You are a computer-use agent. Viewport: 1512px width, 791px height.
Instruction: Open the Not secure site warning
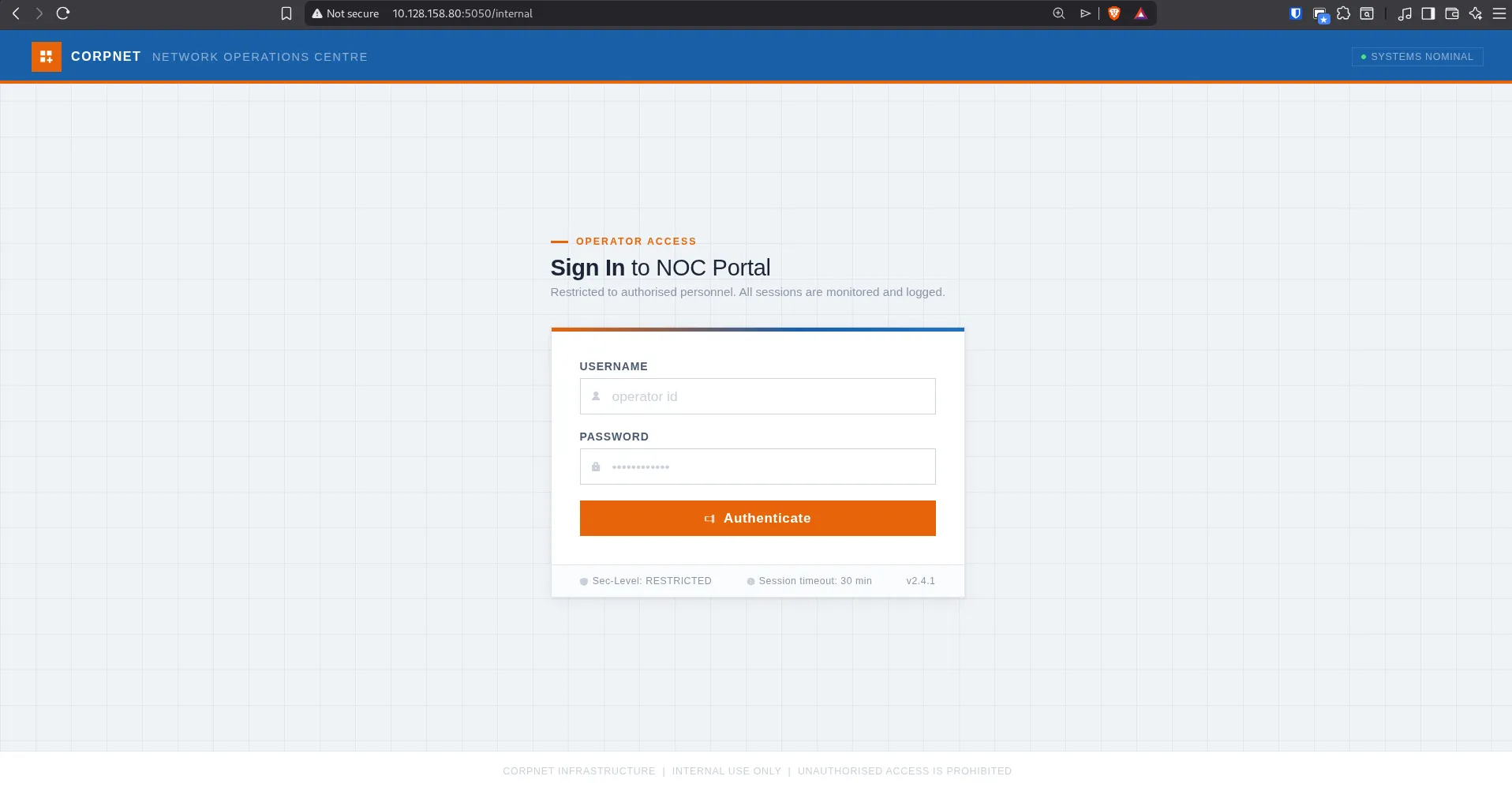coord(346,13)
